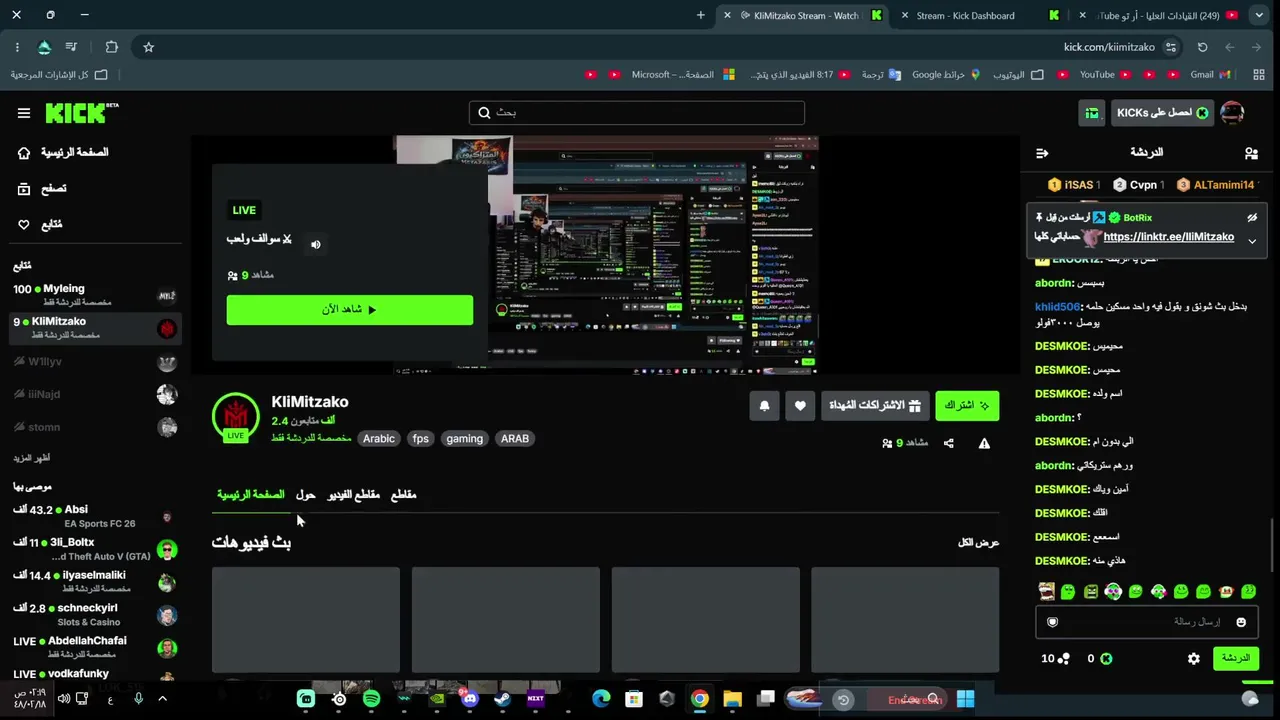Open recommended channel AbdellahChafai
The height and width of the screenshot is (720, 1280).
tap(95, 647)
